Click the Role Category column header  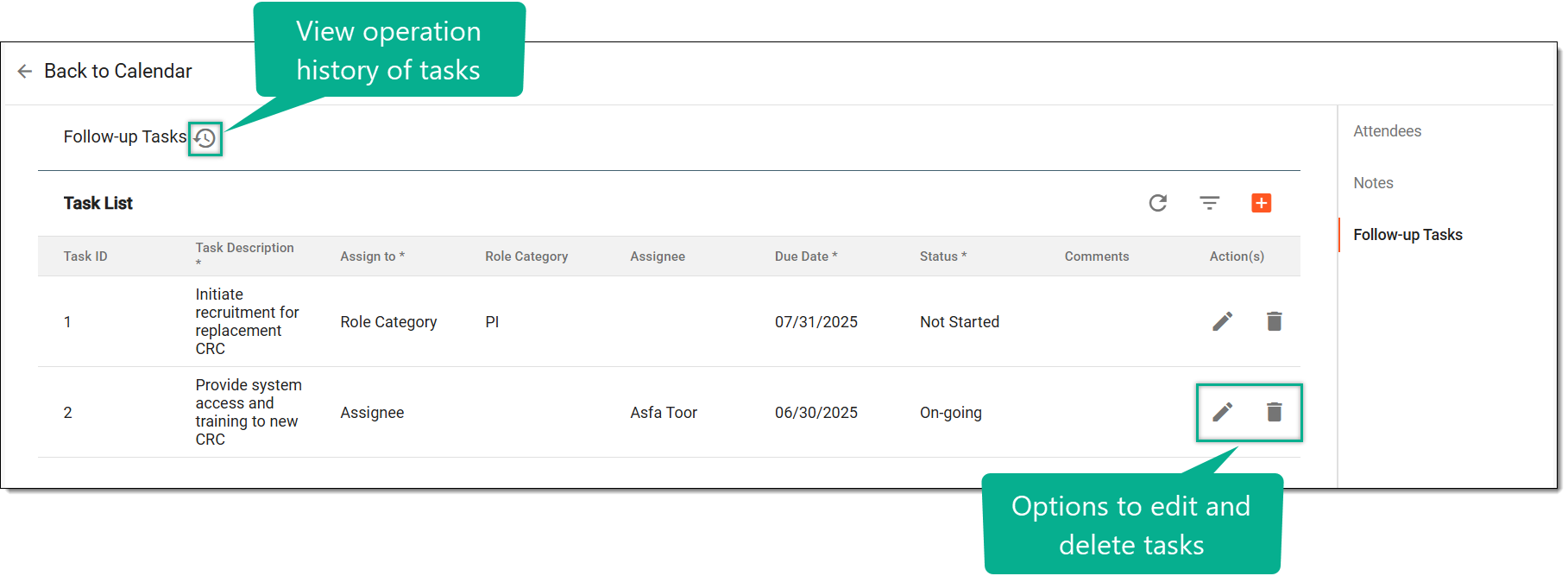pos(526,256)
